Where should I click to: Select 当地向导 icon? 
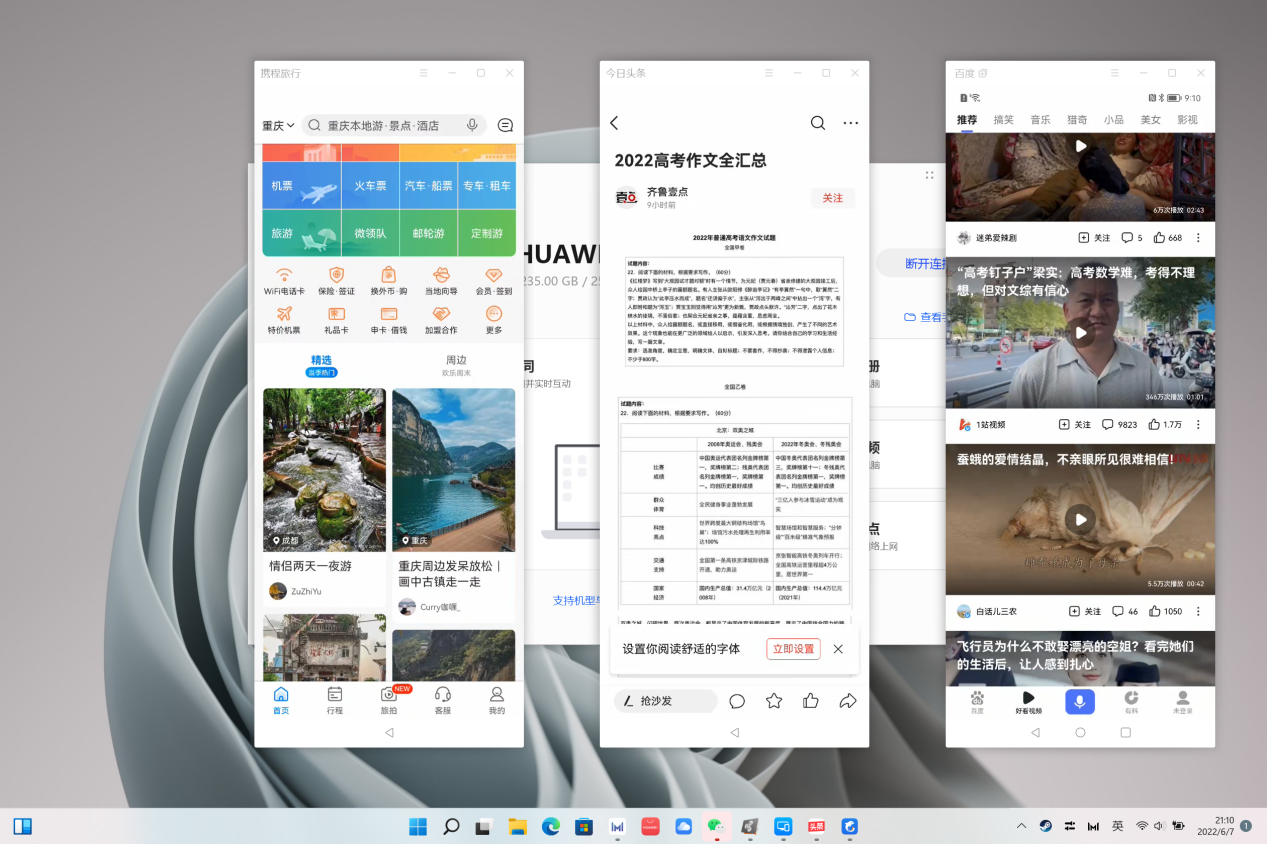click(x=441, y=281)
